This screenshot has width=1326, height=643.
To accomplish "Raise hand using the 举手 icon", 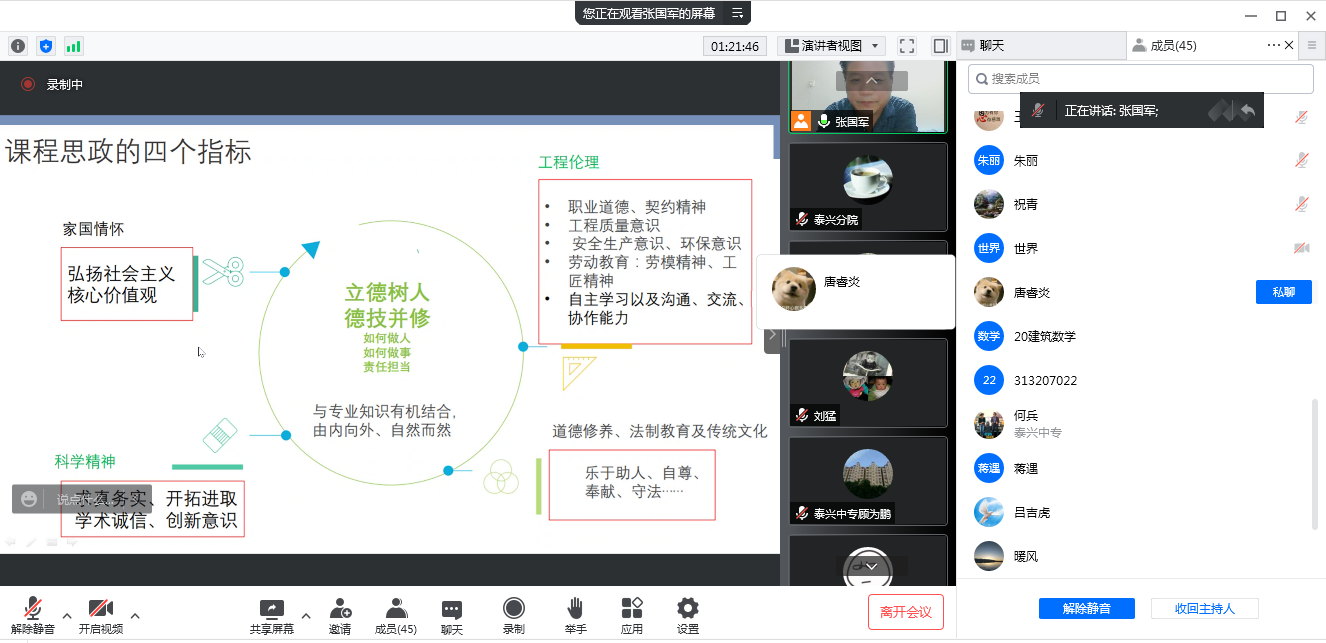I will point(575,616).
